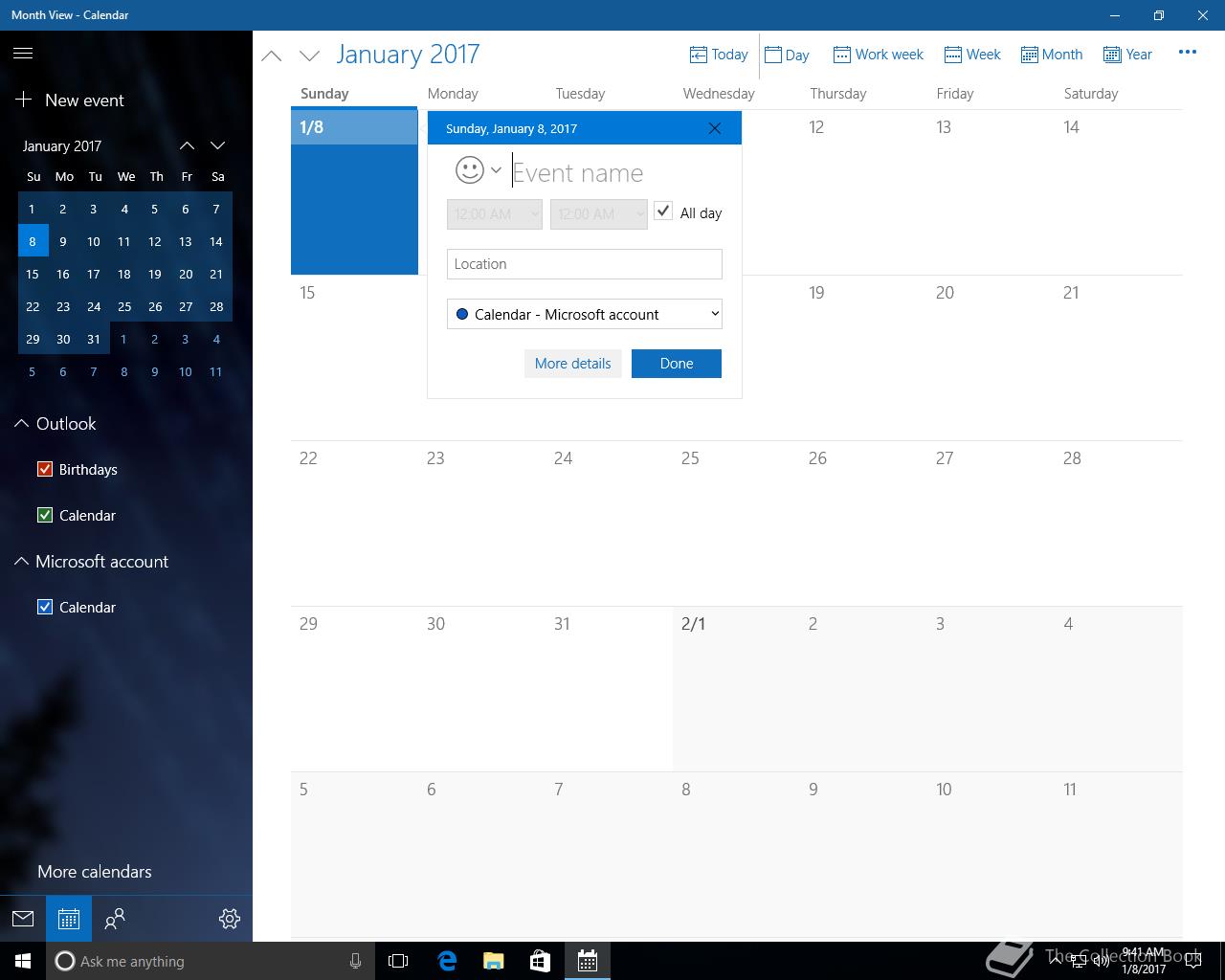1225x980 pixels.
Task: Toggle Outlook Calendar checkbox
Action: [x=44, y=515]
